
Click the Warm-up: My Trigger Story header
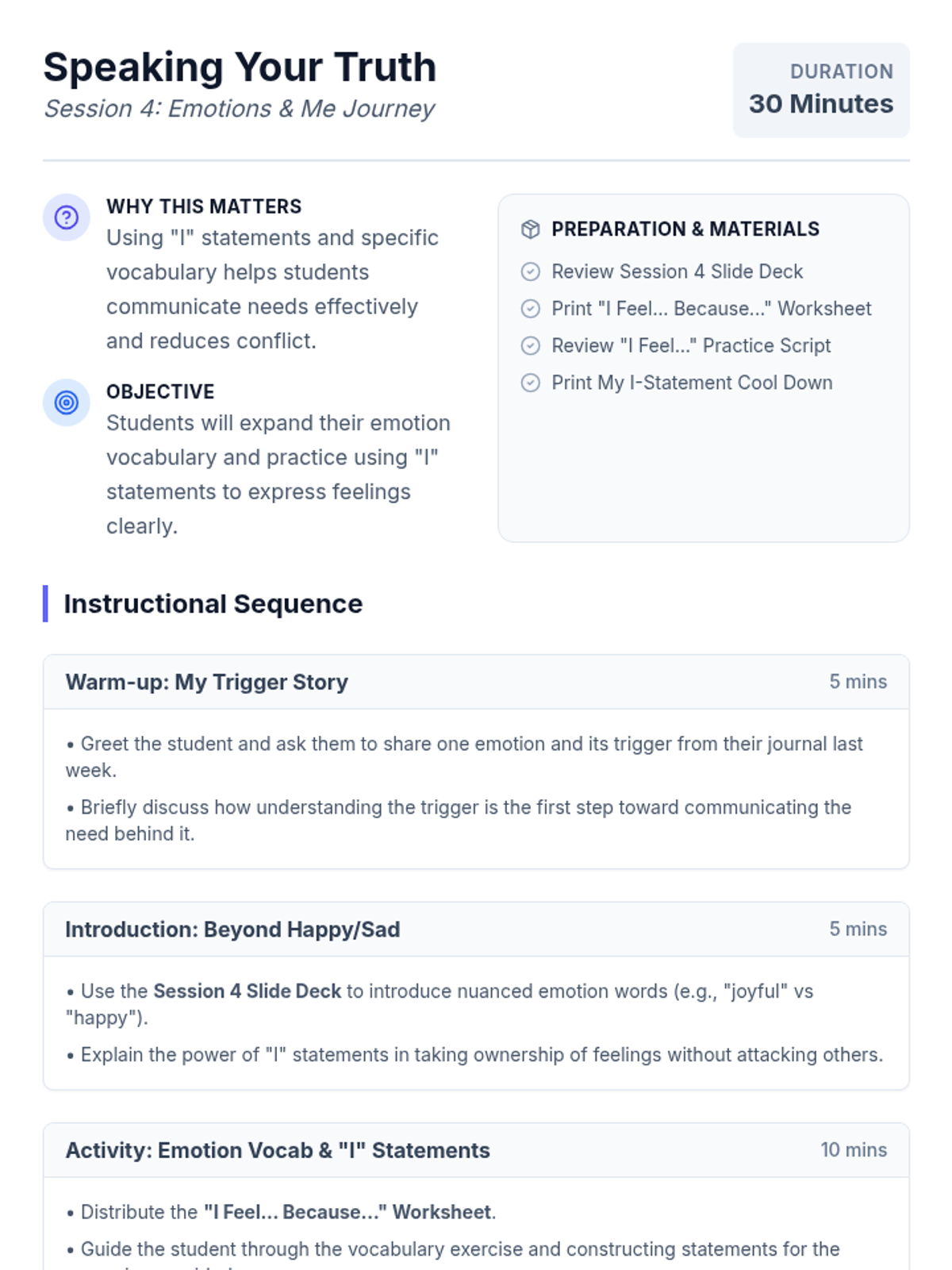(x=206, y=682)
